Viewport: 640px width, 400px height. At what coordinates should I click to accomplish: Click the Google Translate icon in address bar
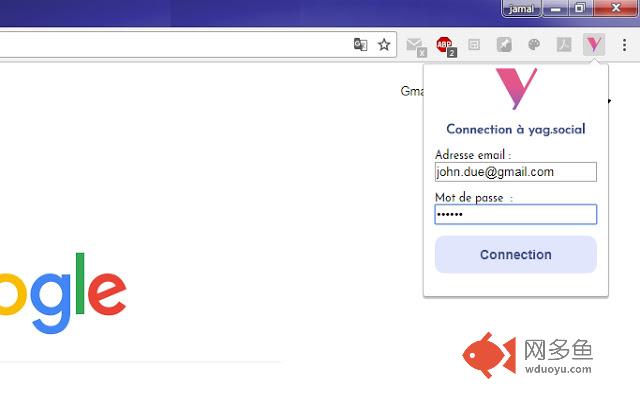[x=360, y=44]
